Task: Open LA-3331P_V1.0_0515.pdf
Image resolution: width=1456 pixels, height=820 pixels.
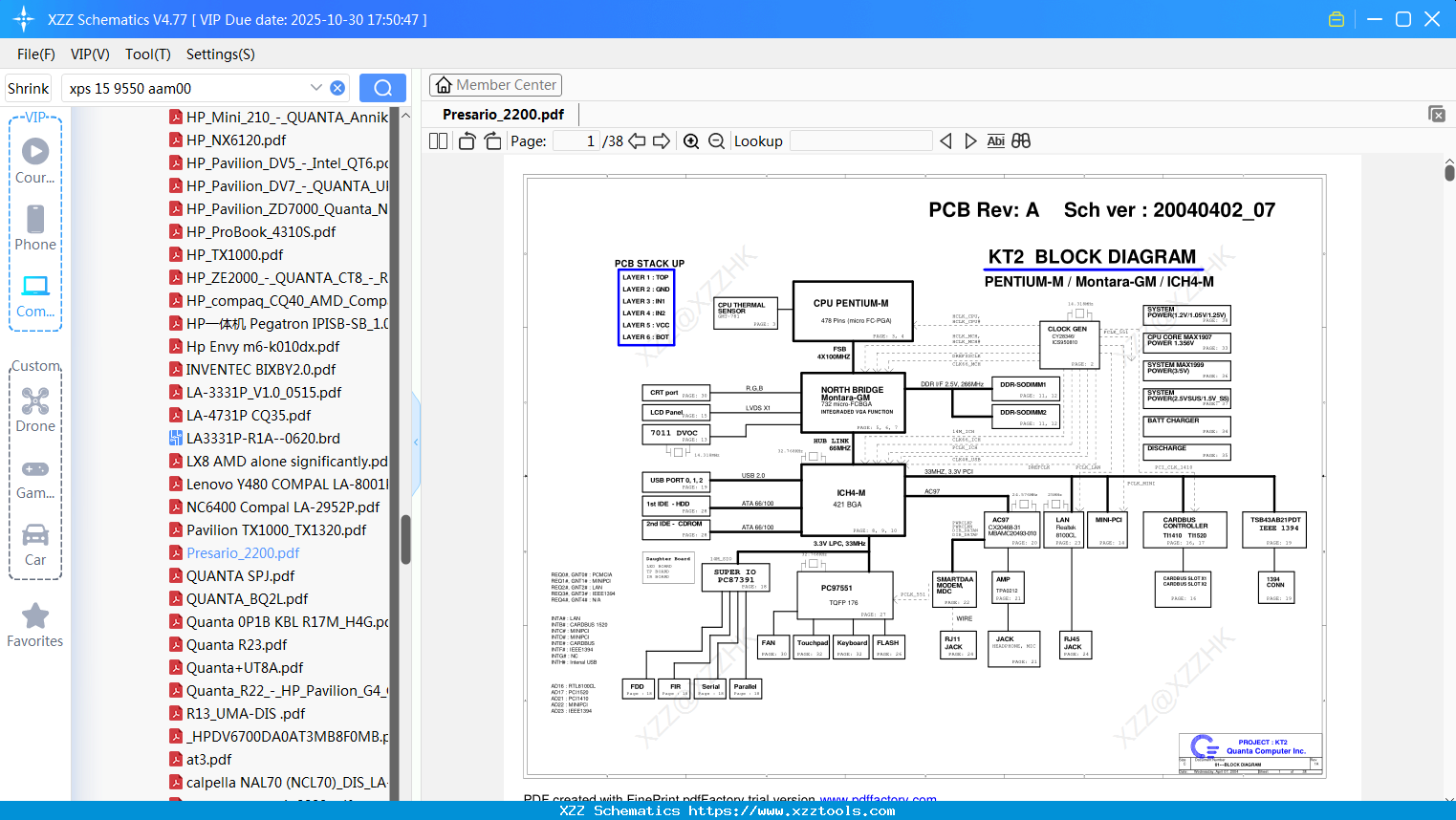Action: (264, 392)
